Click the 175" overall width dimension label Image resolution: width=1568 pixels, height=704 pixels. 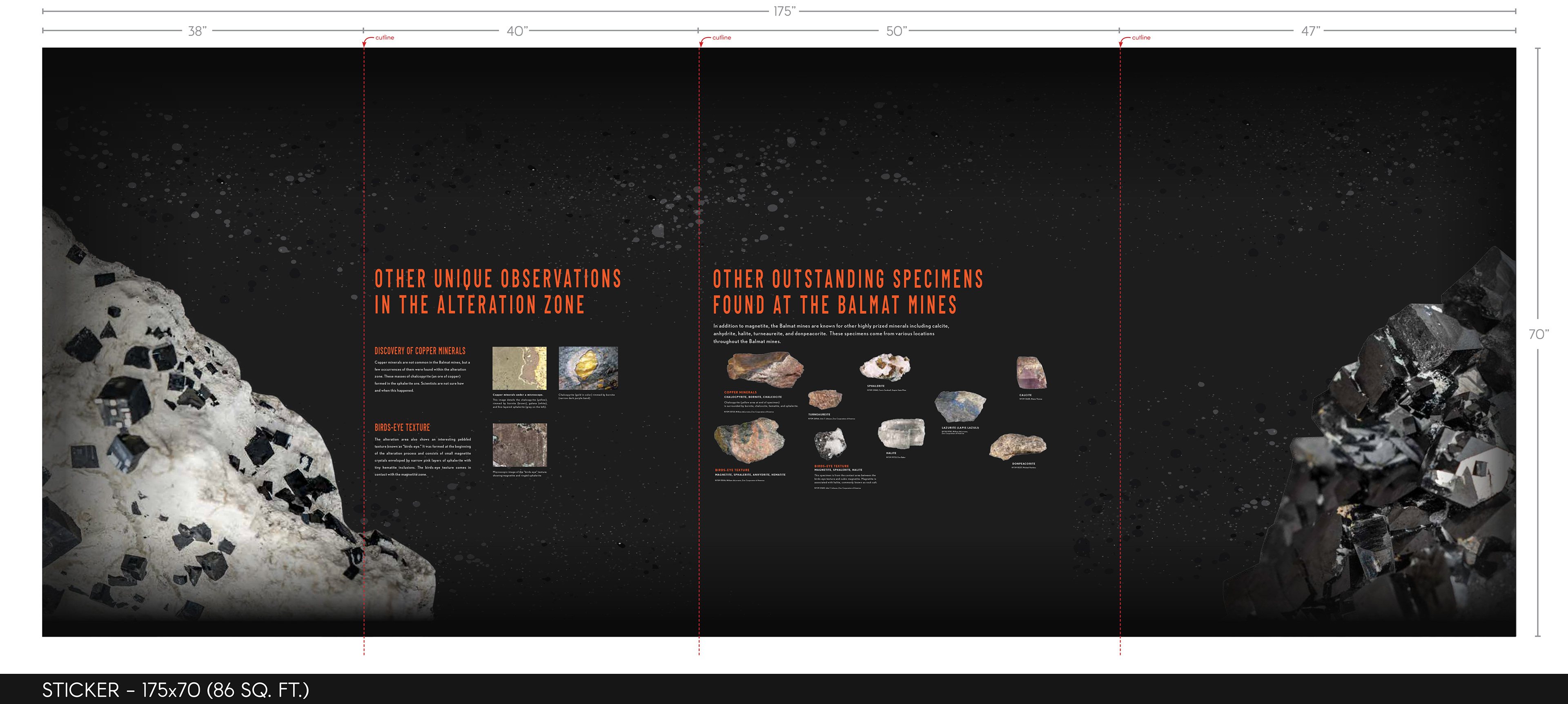point(784,11)
